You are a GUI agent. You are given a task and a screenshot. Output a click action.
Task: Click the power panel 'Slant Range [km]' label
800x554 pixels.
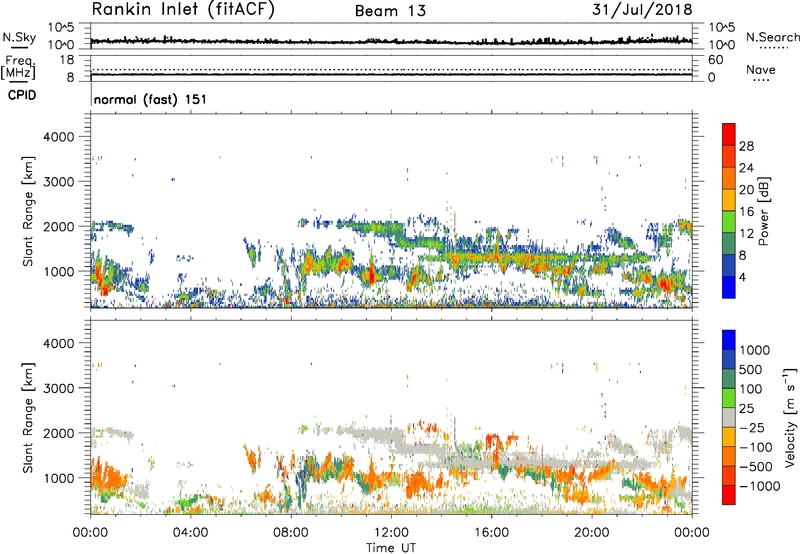coord(28,211)
